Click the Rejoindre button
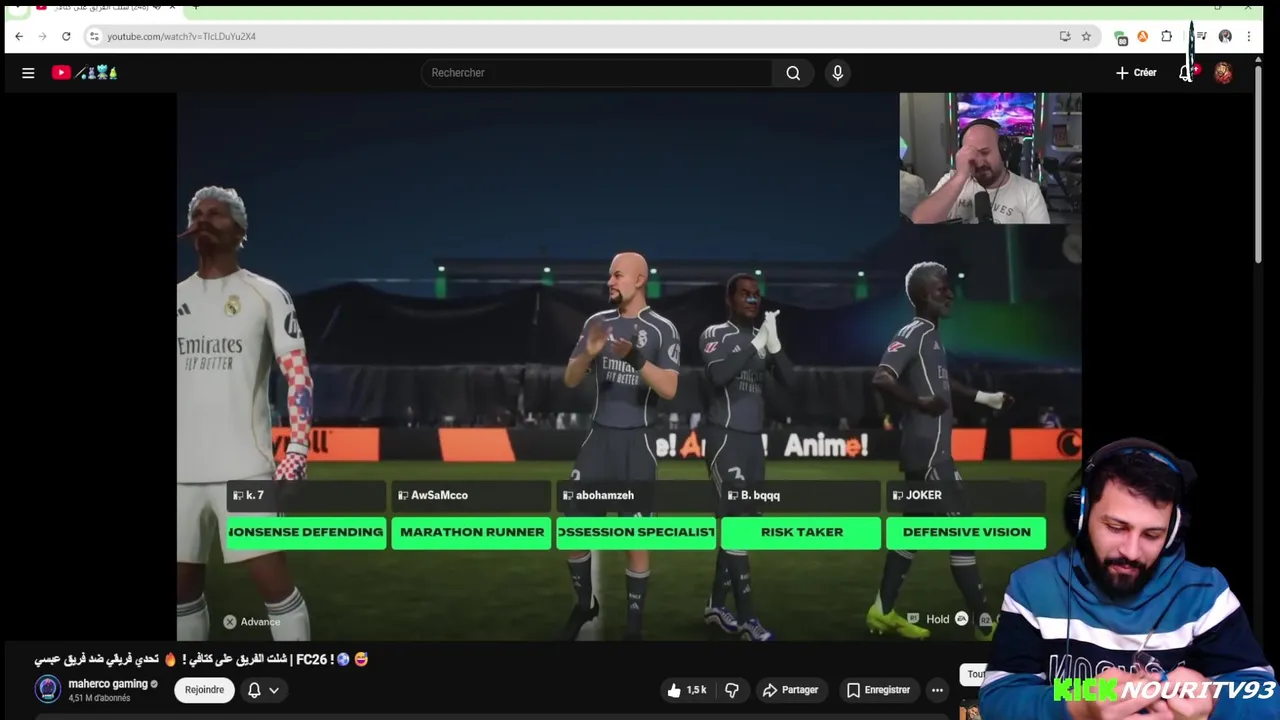The image size is (1280, 720). pos(204,690)
